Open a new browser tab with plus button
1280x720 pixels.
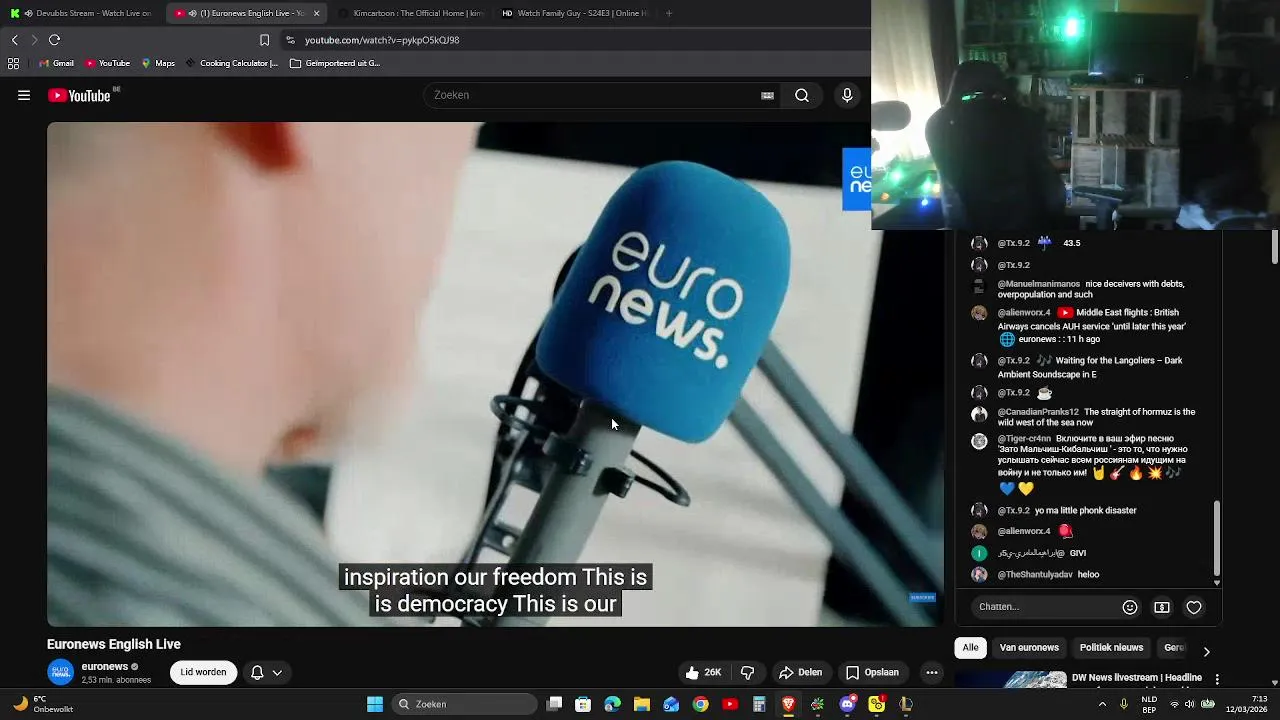coord(669,13)
